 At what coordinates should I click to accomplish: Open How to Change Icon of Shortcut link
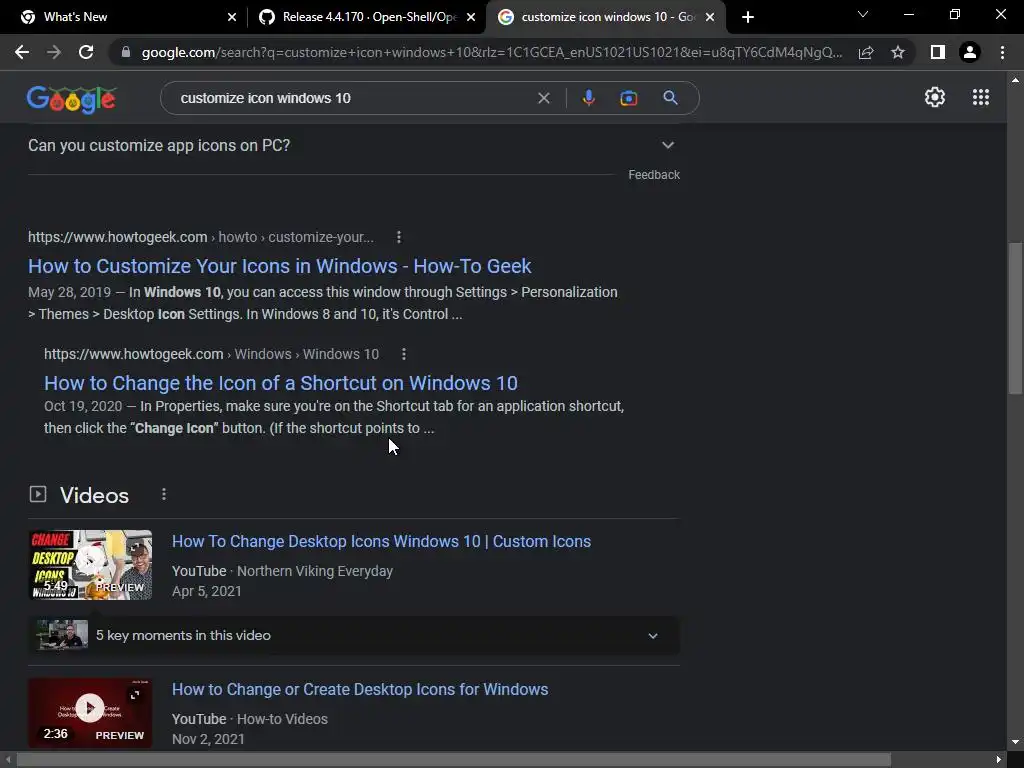281,383
